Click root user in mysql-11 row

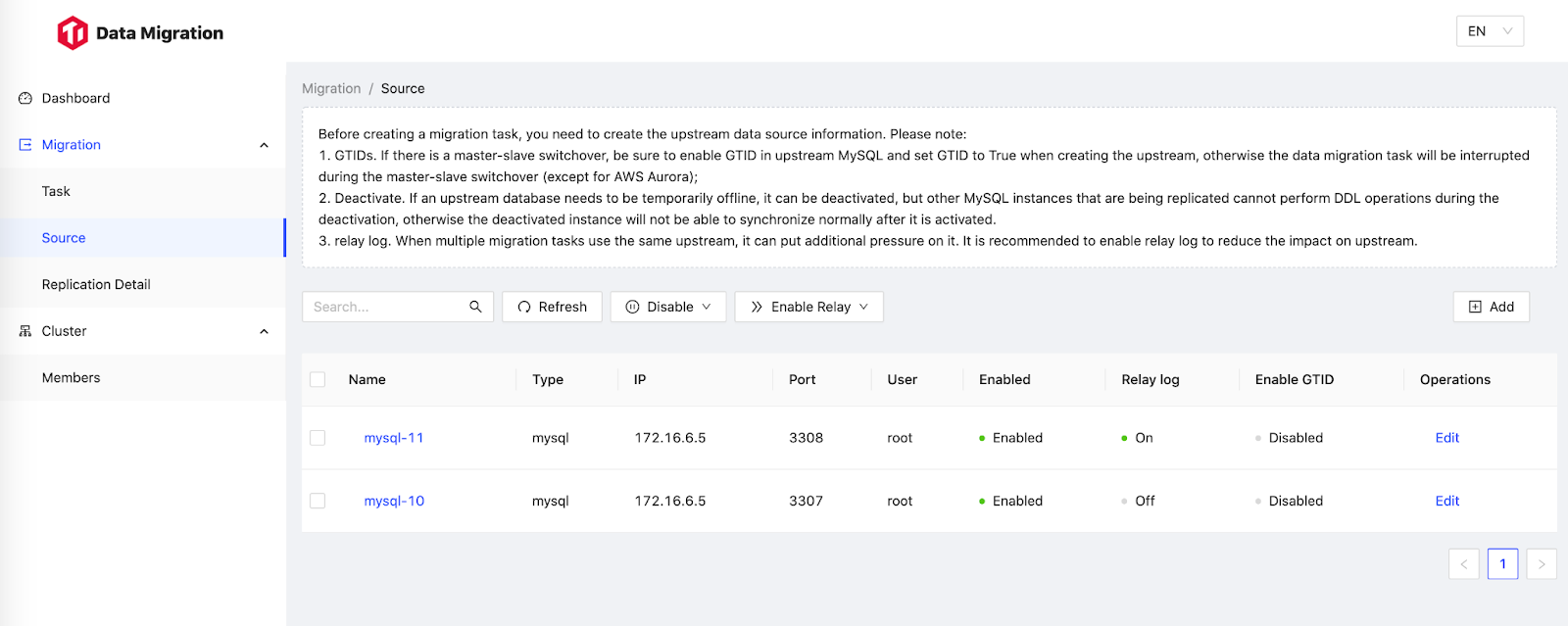pos(900,438)
